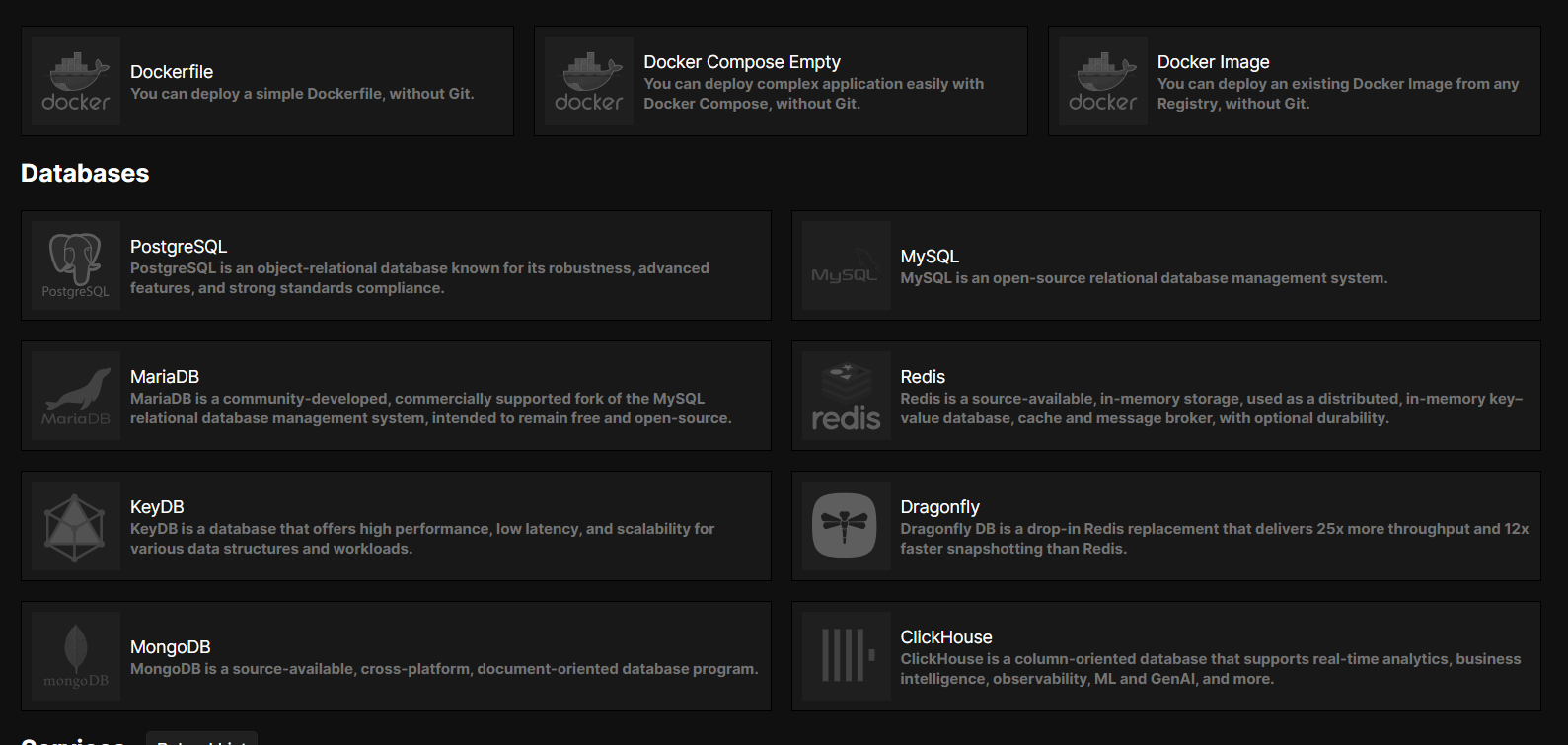Click the Redis description text
The height and width of the screenshot is (745, 1568).
click(1211, 409)
